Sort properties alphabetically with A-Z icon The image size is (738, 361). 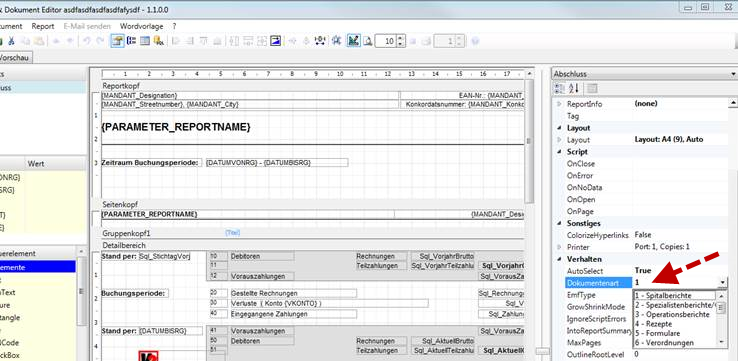pos(574,88)
